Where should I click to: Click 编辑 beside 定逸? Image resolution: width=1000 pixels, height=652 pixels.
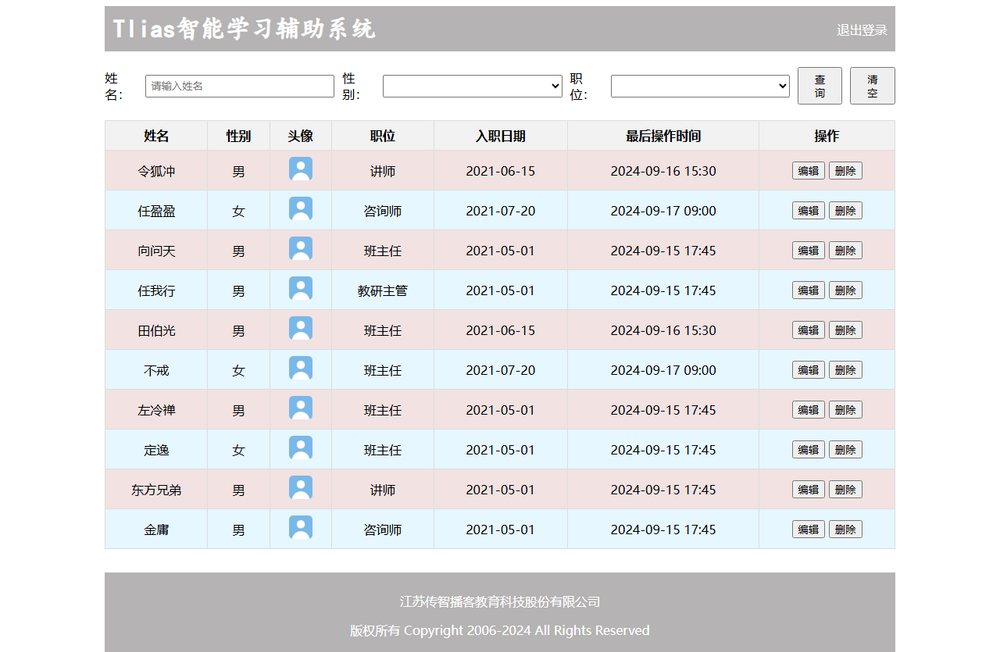coord(808,450)
